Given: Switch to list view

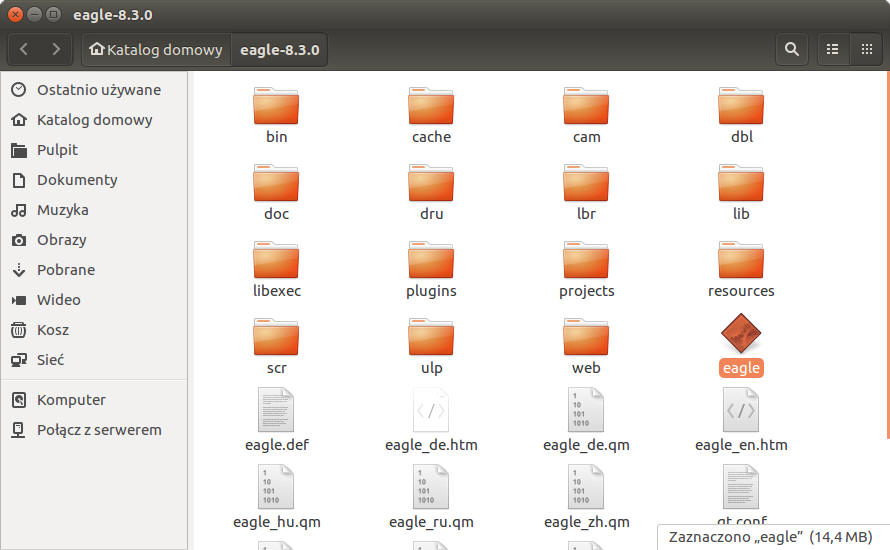Looking at the screenshot, I should pyautogui.click(x=832, y=49).
